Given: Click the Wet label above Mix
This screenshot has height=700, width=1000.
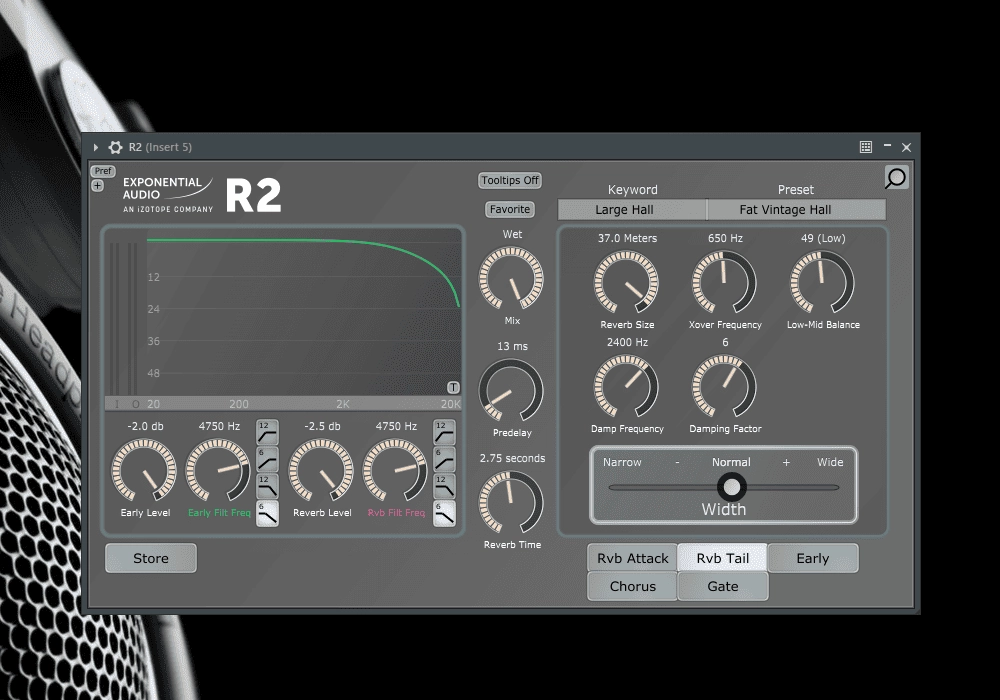Looking at the screenshot, I should (x=512, y=234).
